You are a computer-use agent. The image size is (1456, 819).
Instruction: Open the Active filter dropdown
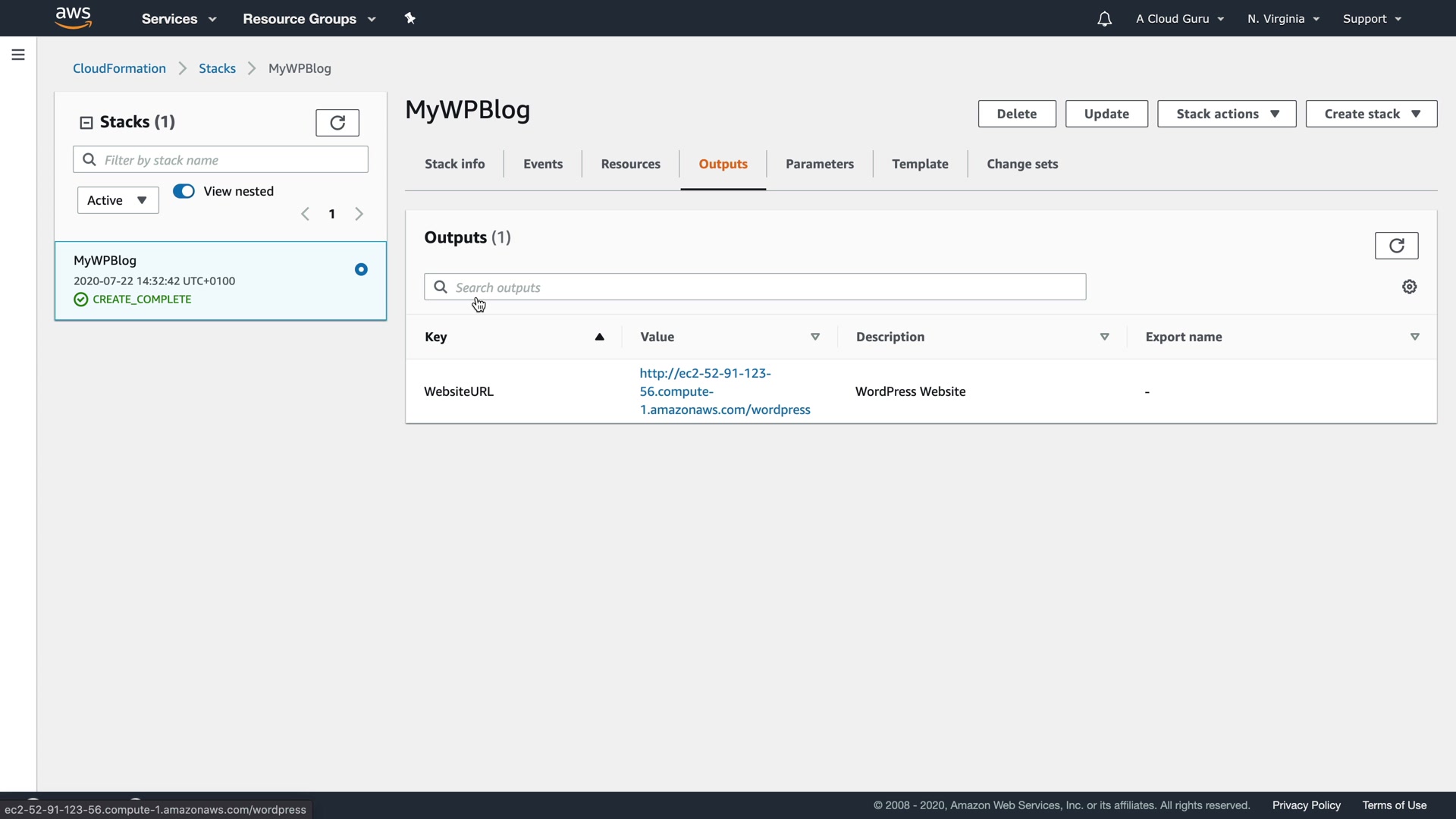point(118,200)
